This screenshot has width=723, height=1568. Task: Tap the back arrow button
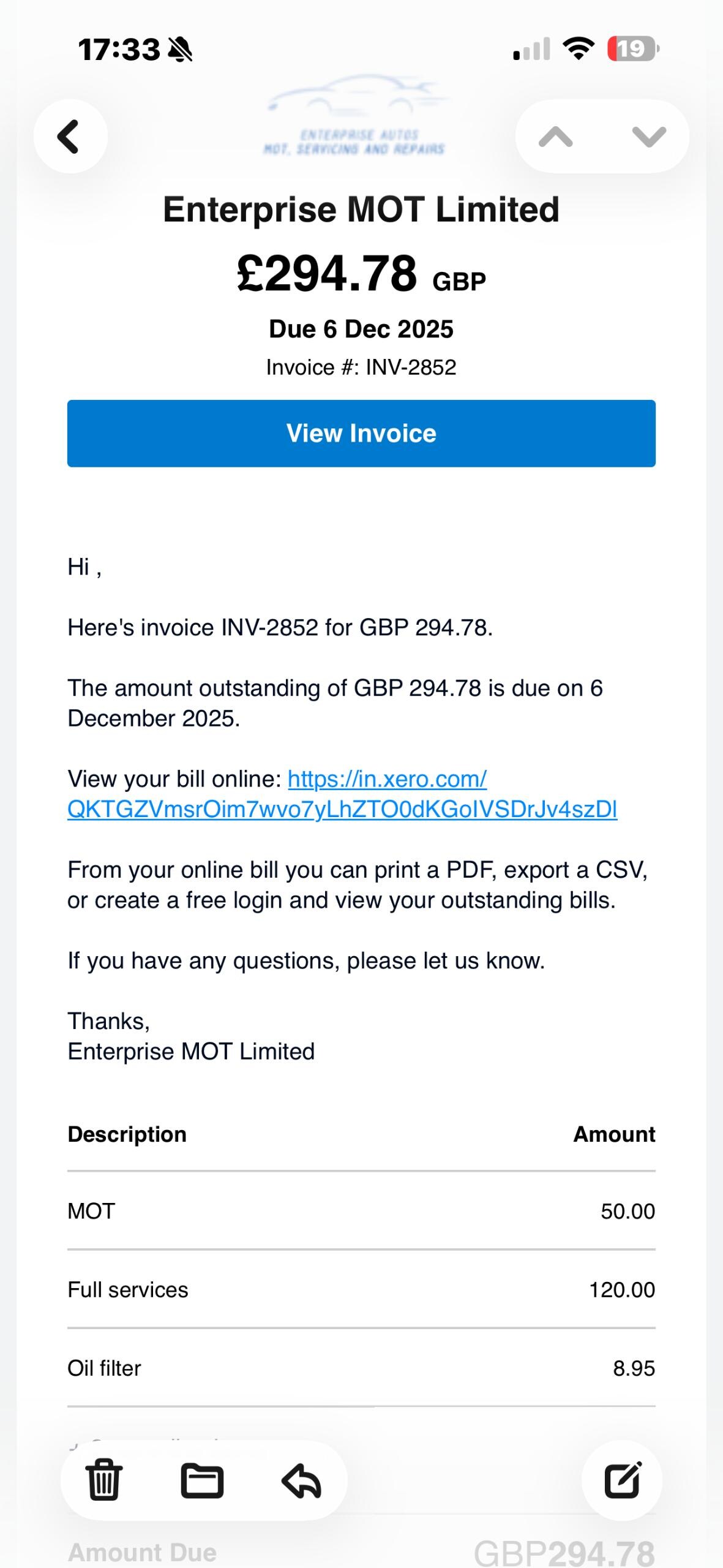[70, 136]
